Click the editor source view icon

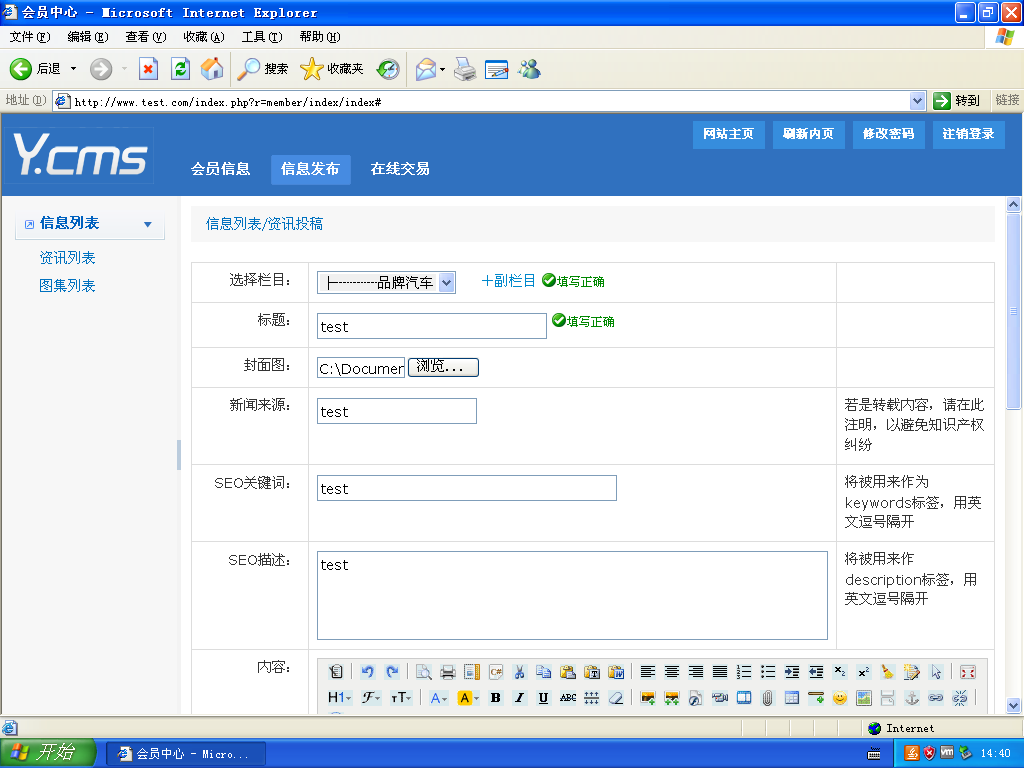(x=336, y=671)
